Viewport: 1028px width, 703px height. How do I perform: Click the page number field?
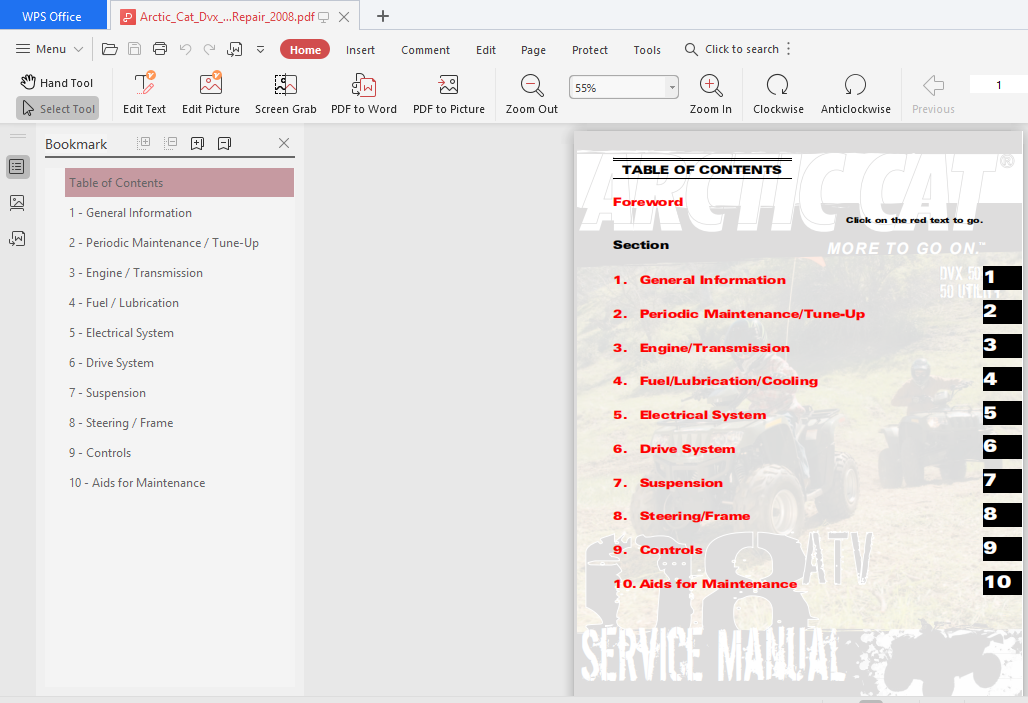click(998, 85)
